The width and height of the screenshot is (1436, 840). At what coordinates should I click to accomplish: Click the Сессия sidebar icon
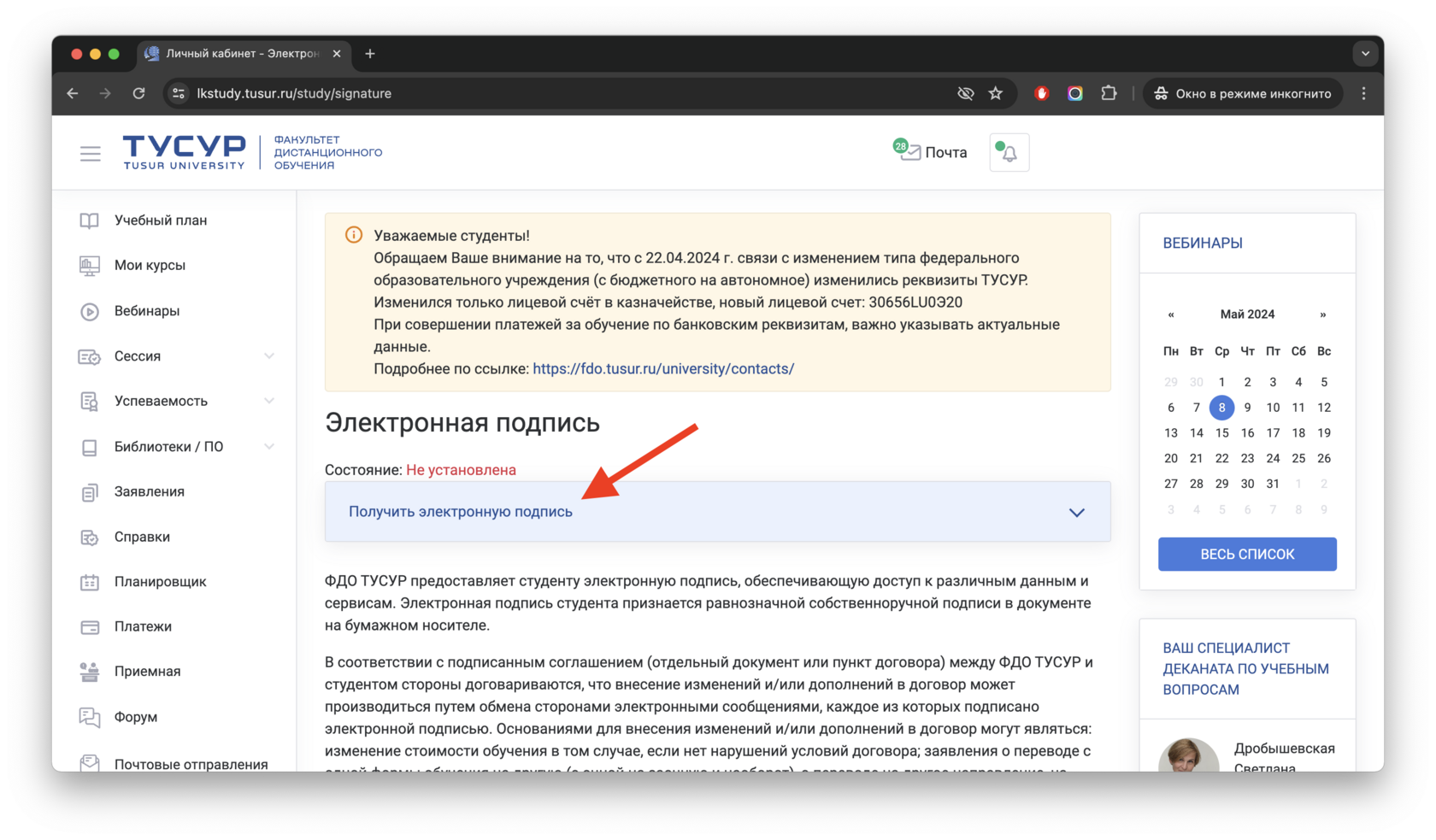(x=90, y=356)
